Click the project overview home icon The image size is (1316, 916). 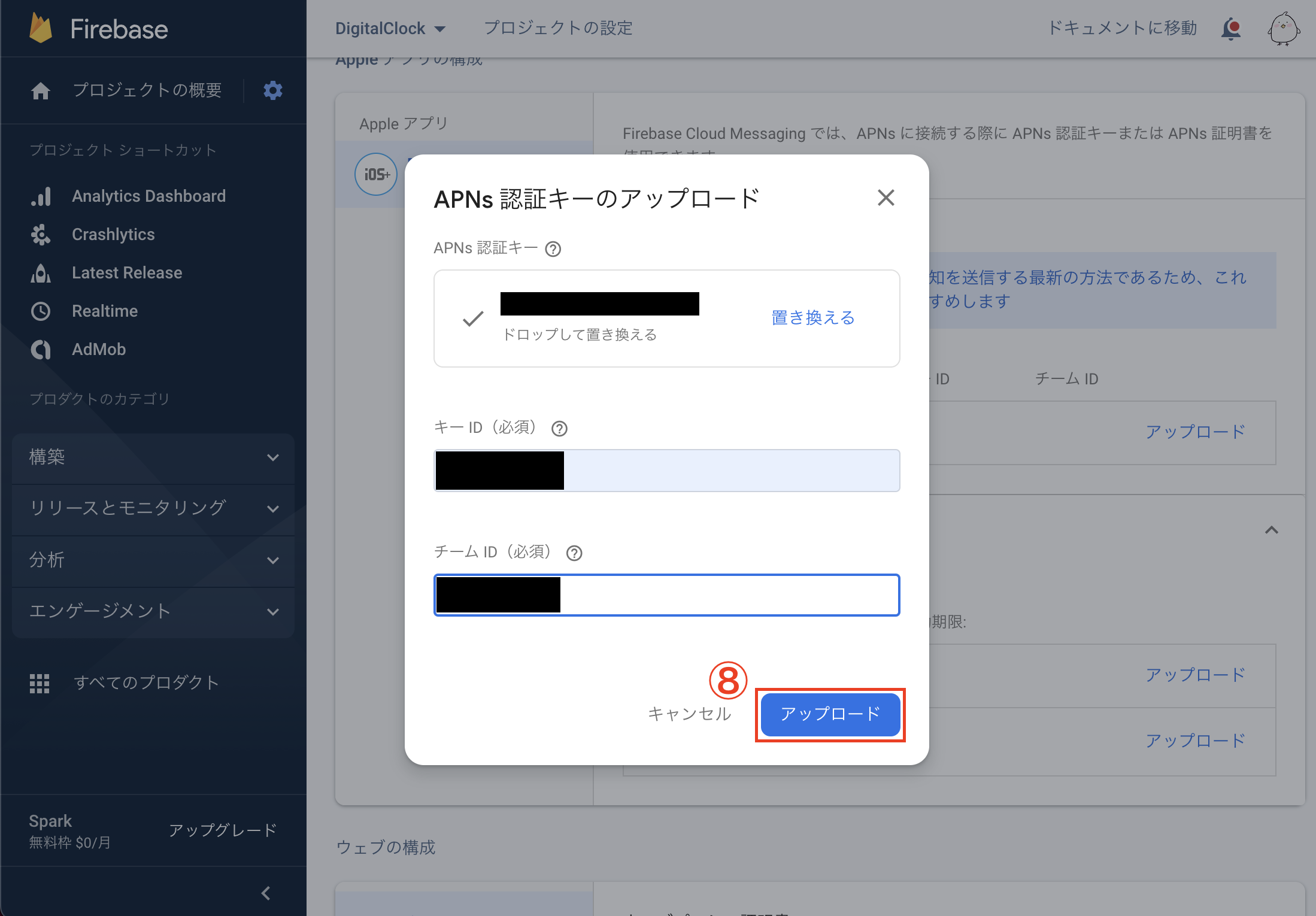pos(41,90)
